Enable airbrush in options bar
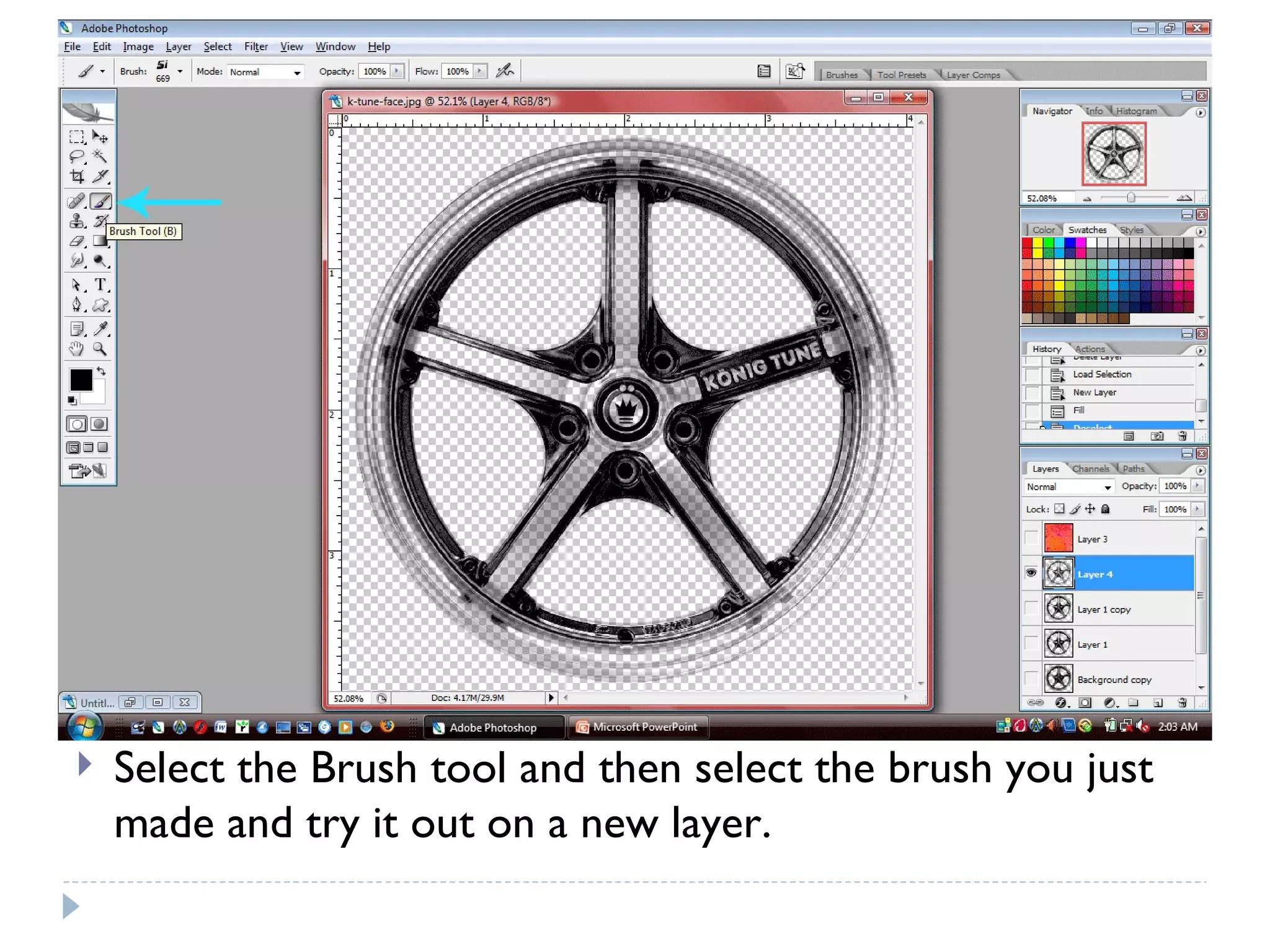This screenshot has height=952, width=1270. pos(505,71)
